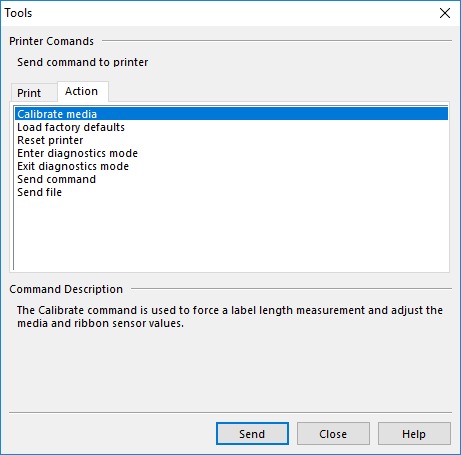This screenshot has height=455, width=461.
Task: Select Calibrate media in the command list
Action: [x=231, y=114]
